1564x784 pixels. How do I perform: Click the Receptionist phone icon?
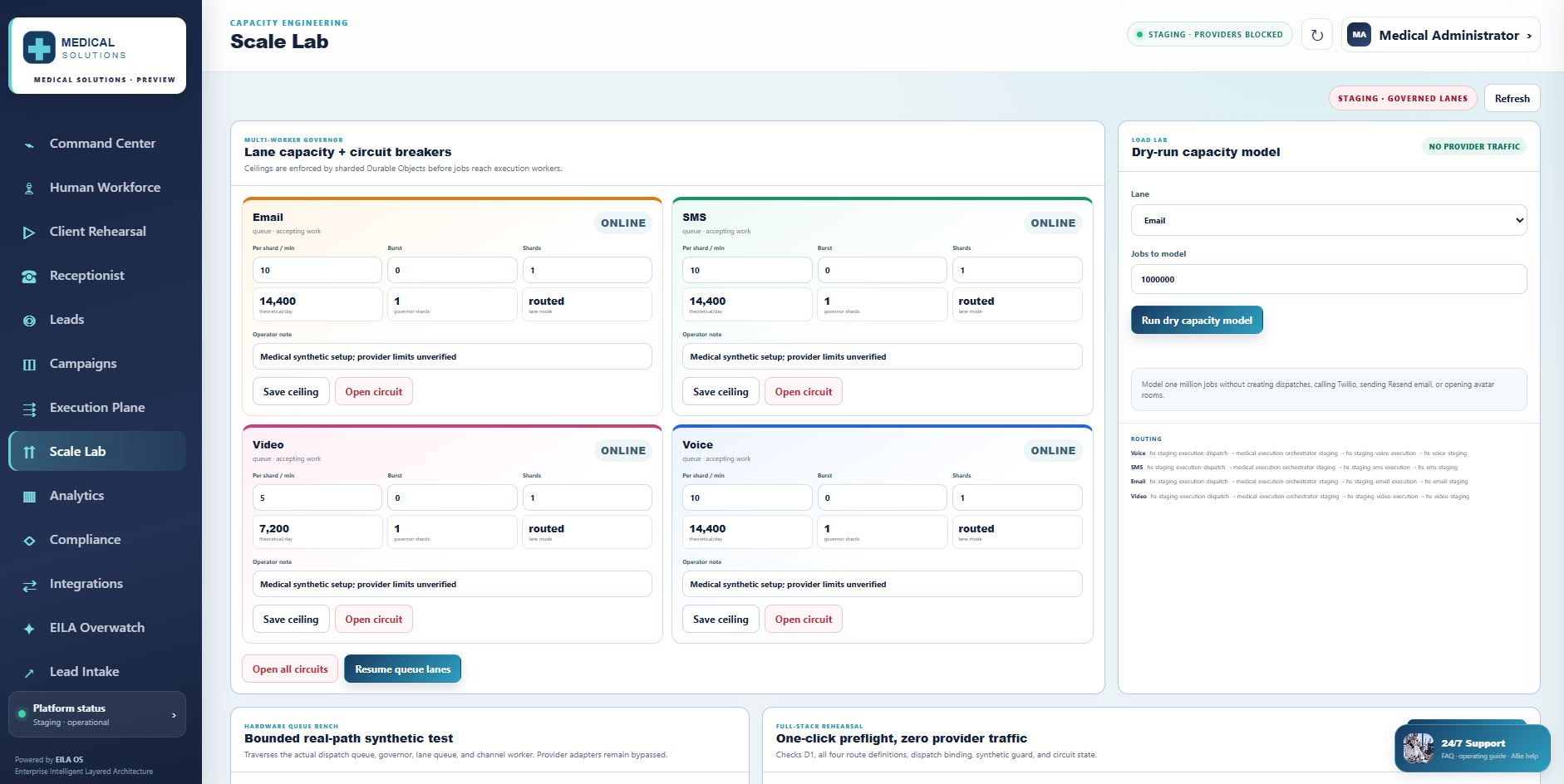coord(29,277)
